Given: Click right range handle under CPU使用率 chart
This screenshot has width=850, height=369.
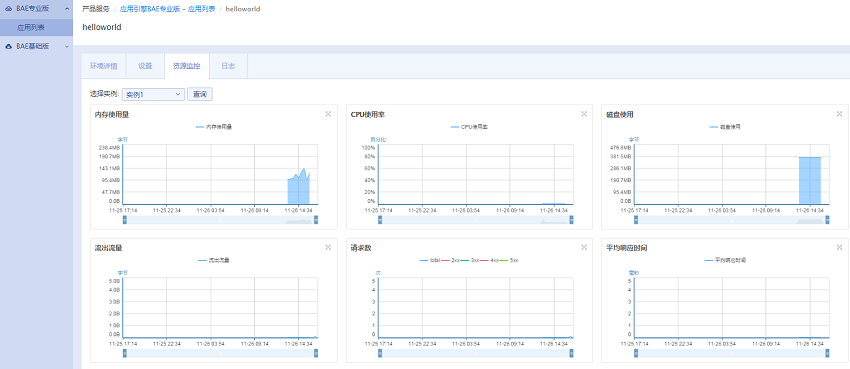Looking at the screenshot, I should (571, 219).
